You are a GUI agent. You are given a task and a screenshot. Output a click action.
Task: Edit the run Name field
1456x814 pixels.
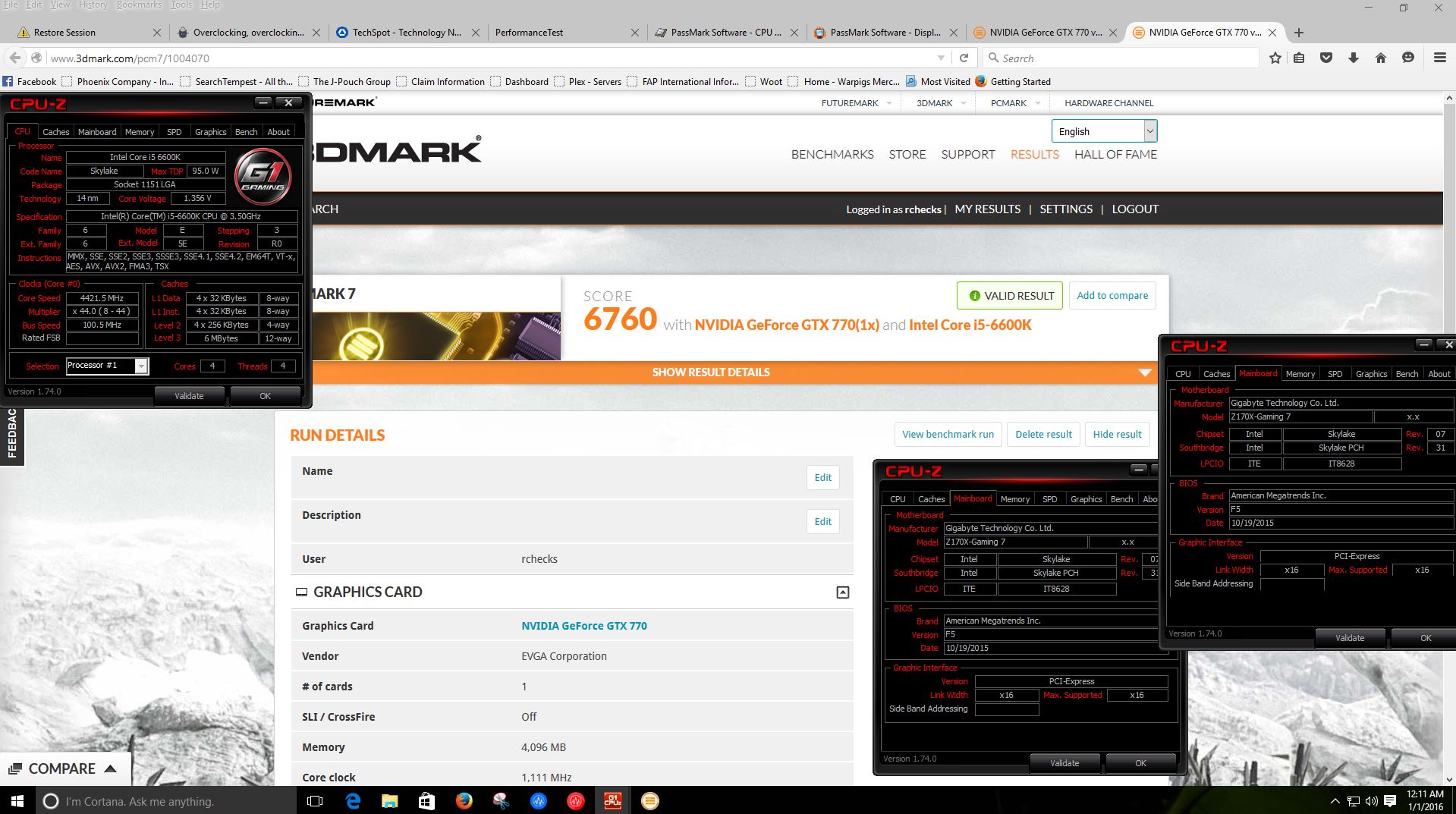(822, 478)
